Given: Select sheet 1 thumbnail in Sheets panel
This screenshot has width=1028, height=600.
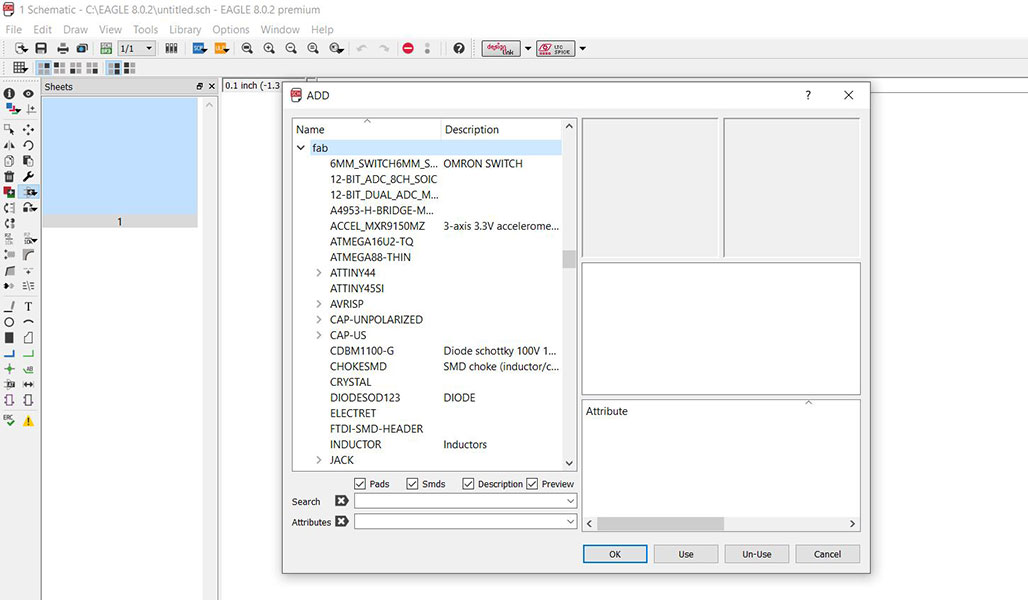Looking at the screenshot, I should pyautogui.click(x=120, y=163).
